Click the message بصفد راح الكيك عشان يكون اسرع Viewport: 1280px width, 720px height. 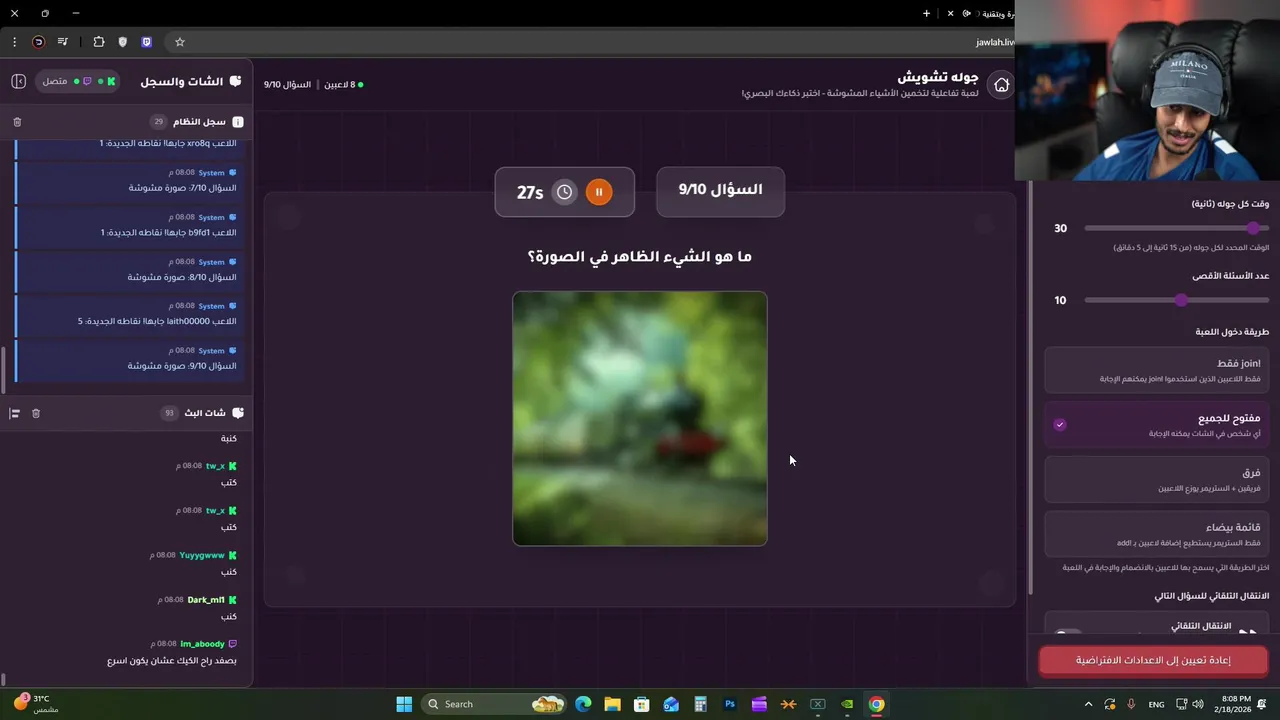click(x=172, y=661)
